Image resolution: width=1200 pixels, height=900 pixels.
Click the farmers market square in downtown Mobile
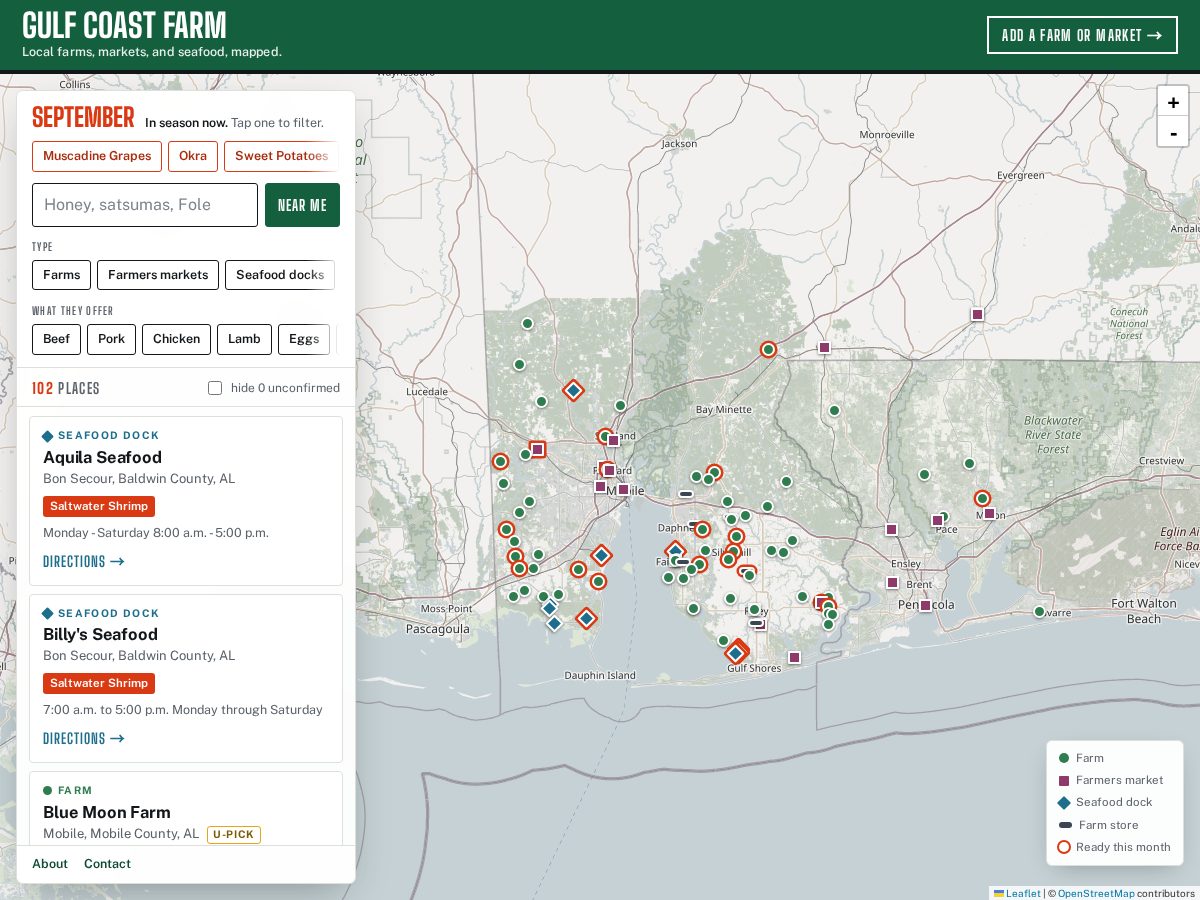(x=623, y=489)
